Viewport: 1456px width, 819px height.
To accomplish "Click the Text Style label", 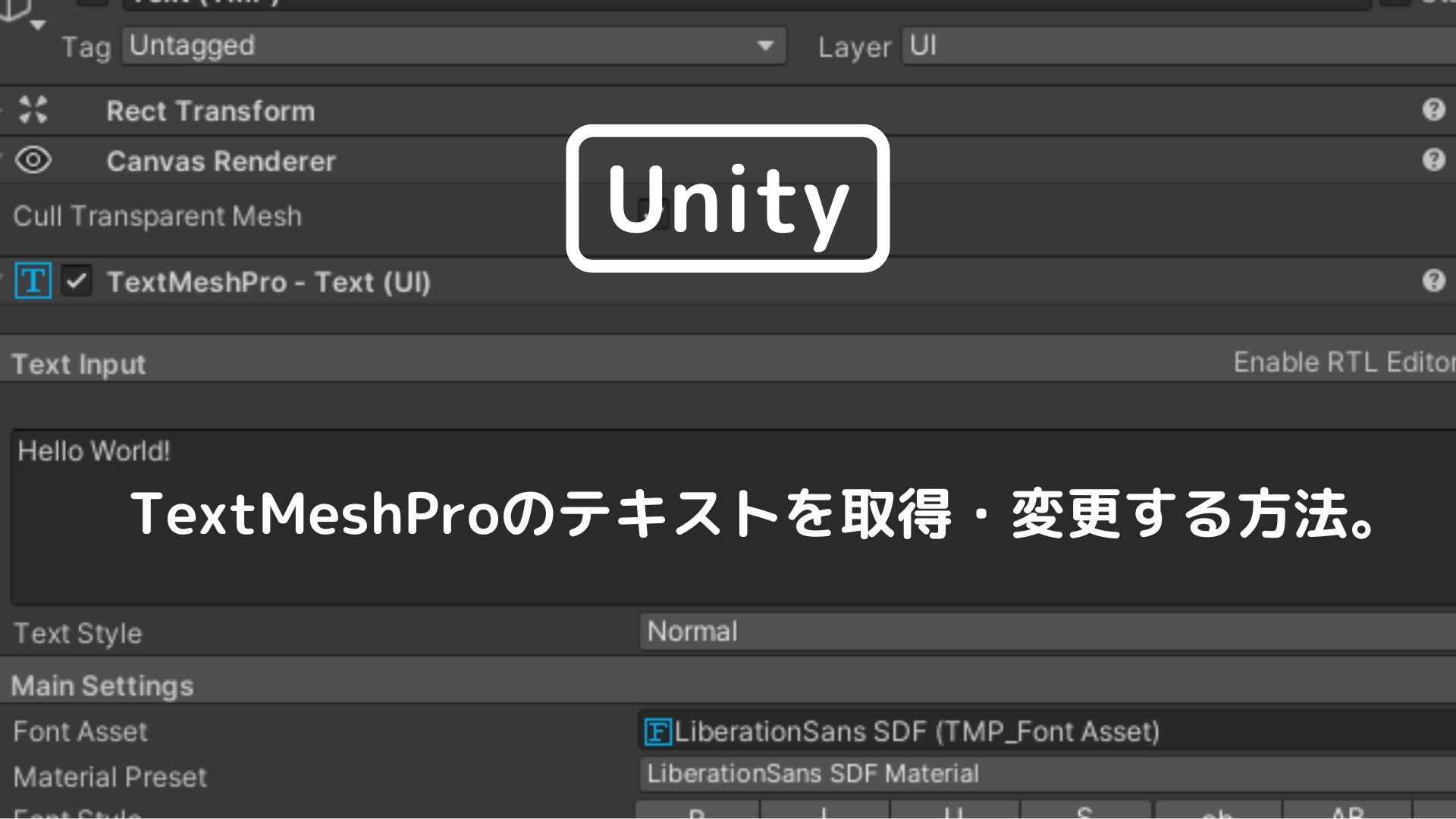I will (78, 633).
